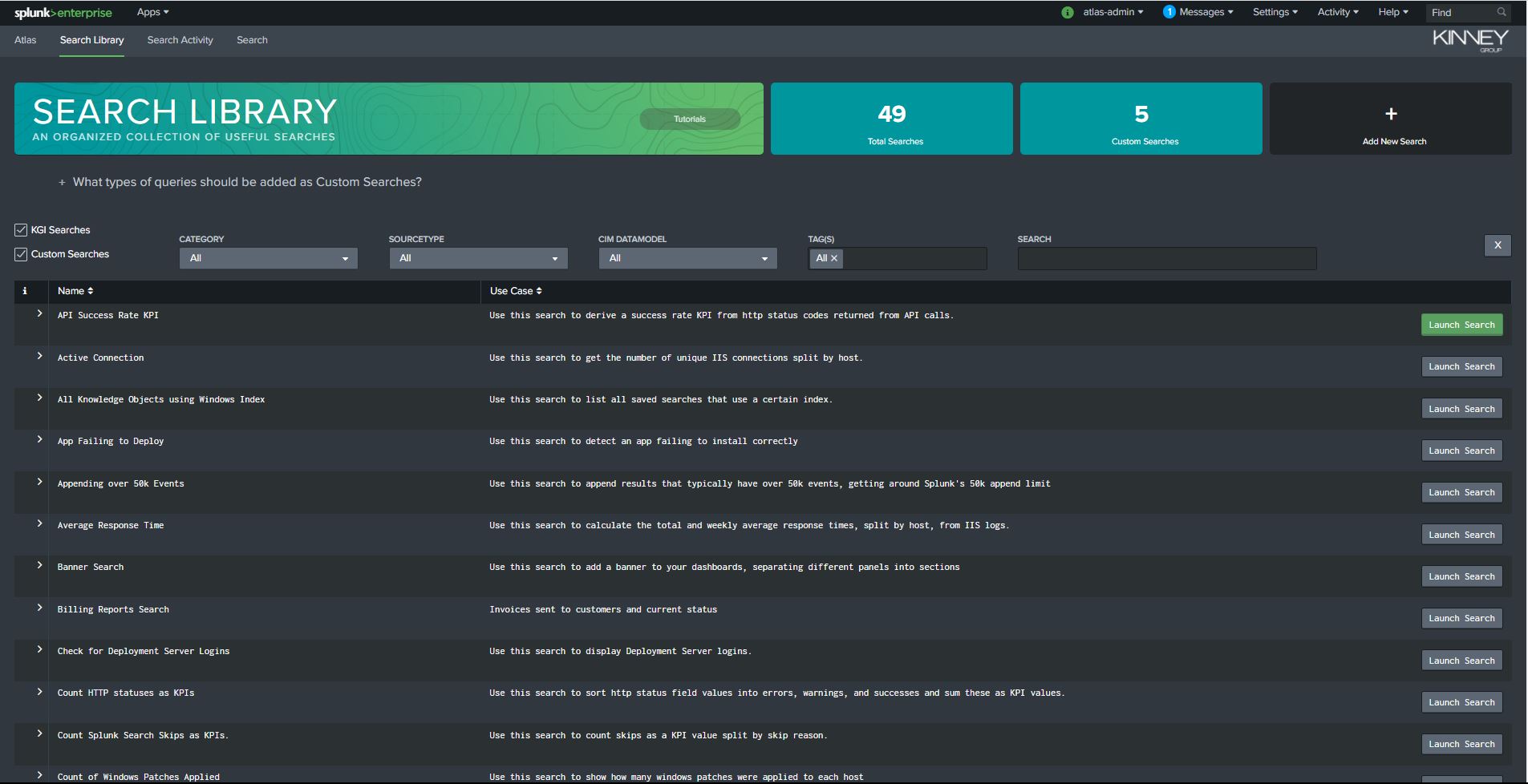Expand the Average Response Time row

tap(38, 523)
